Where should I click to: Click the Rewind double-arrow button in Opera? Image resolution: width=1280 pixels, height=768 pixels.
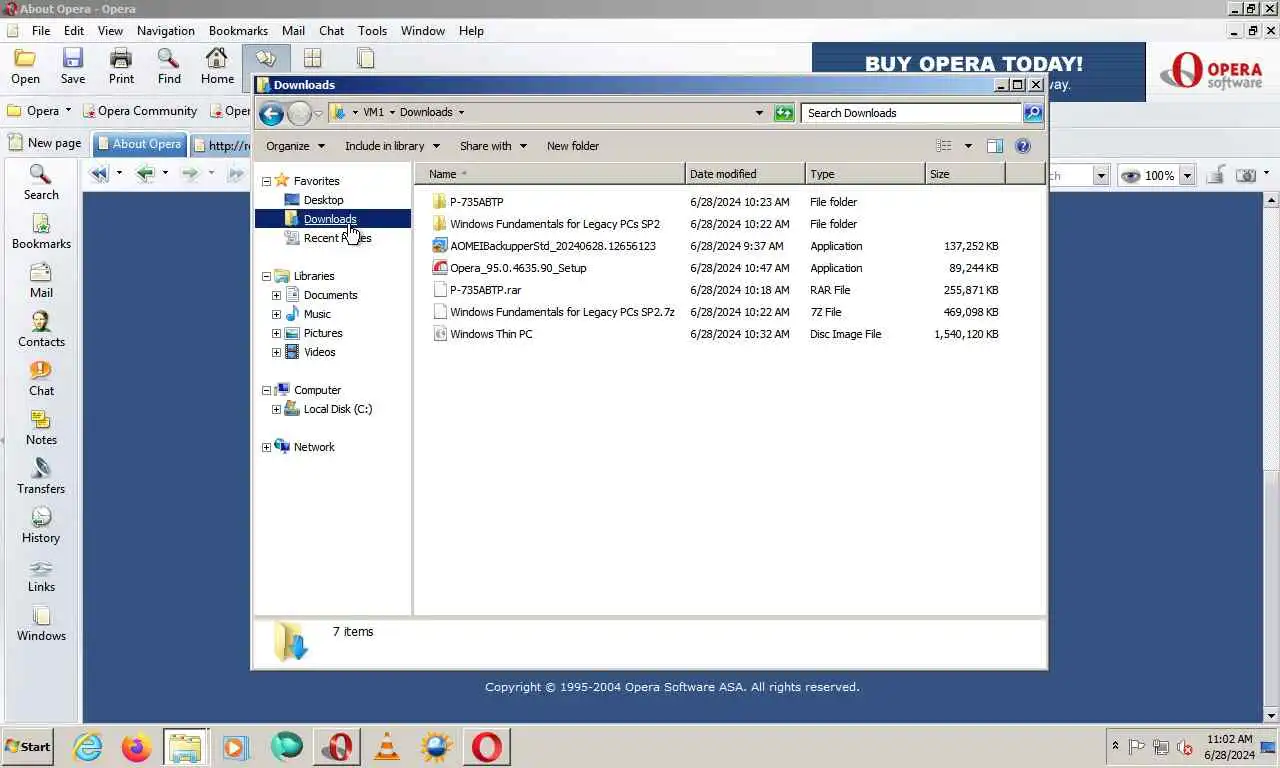[x=99, y=174]
